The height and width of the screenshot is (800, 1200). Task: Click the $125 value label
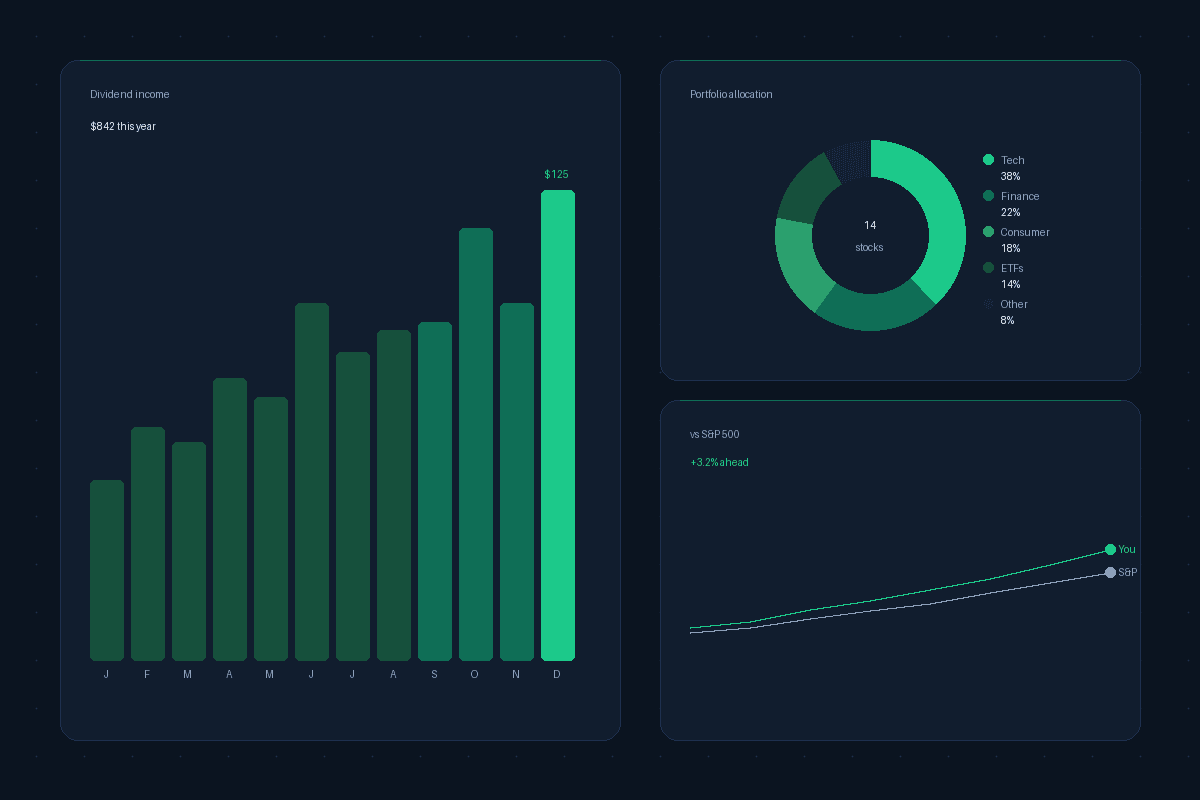[x=556, y=174]
